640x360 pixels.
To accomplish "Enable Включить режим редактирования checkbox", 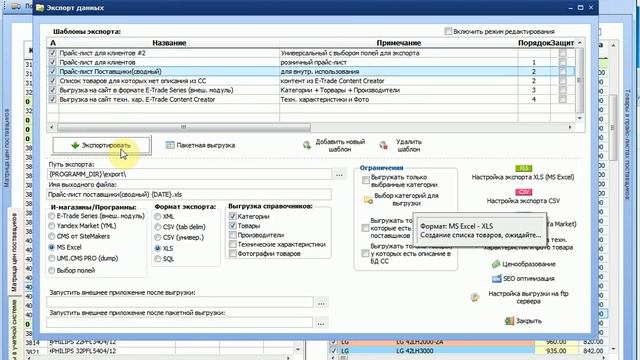I will (448, 31).
